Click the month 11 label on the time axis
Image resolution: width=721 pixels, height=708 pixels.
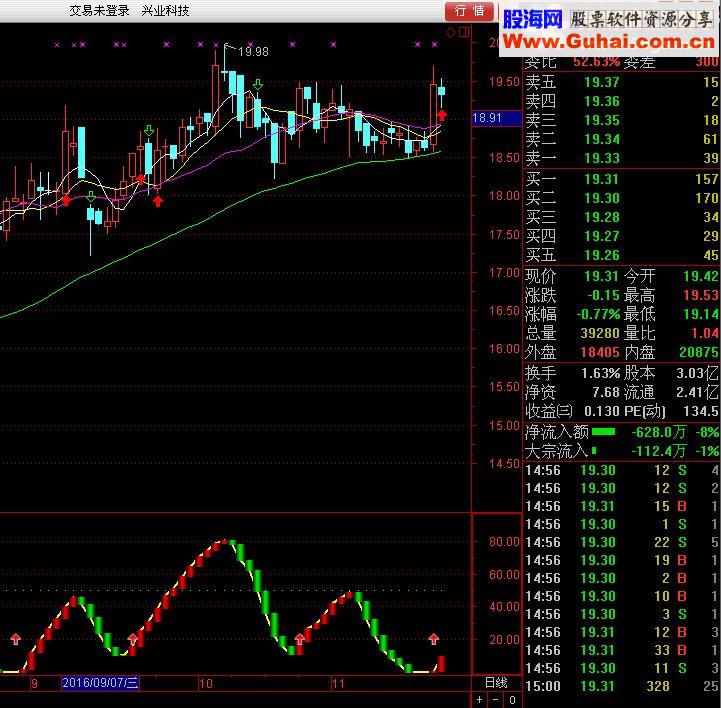[x=338, y=684]
